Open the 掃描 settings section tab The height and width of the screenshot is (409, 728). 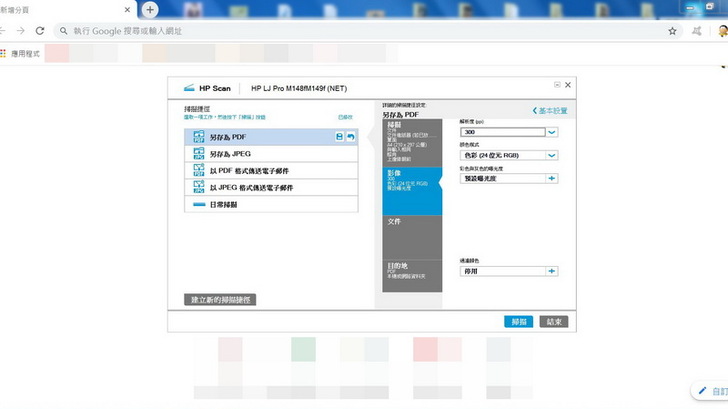click(412, 143)
